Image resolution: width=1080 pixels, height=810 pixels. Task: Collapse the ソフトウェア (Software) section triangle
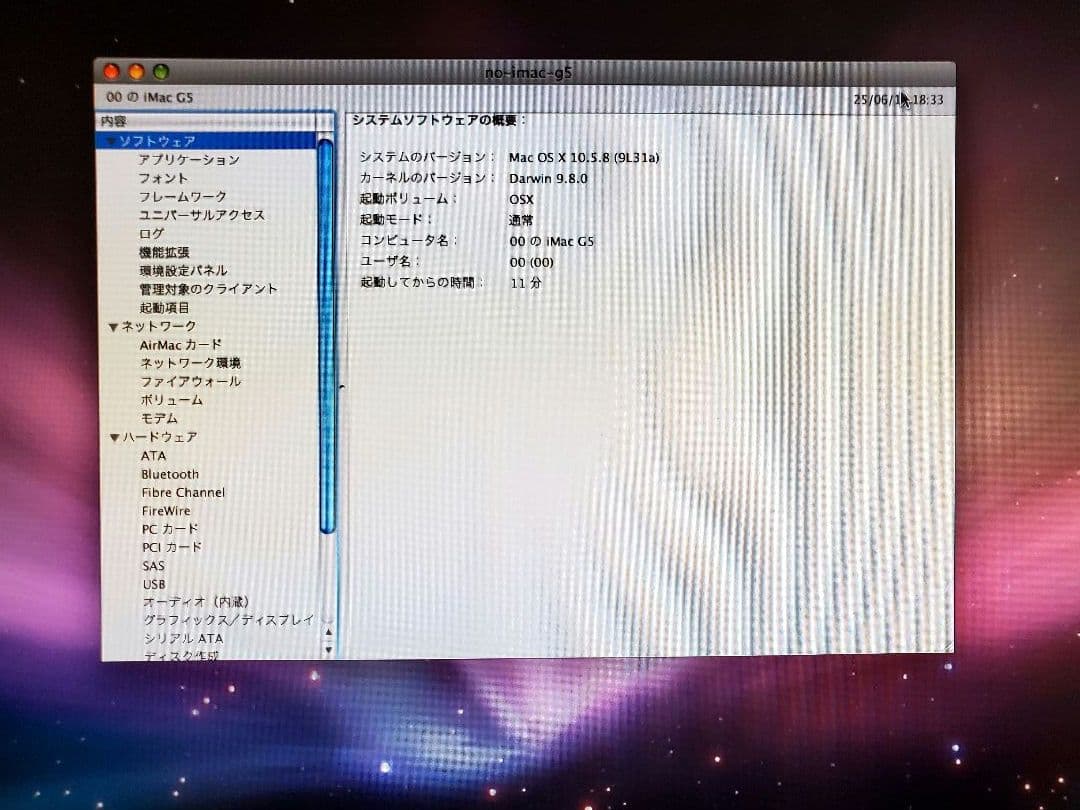[x=110, y=140]
